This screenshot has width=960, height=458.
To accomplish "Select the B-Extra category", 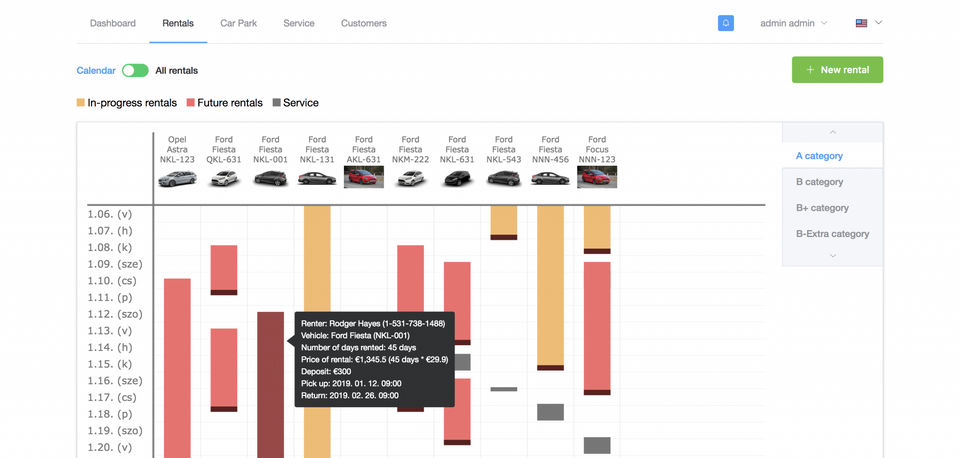I will point(834,234).
